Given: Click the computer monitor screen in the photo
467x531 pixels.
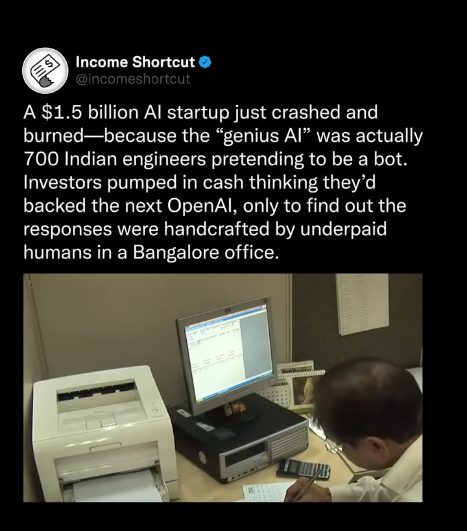Looking at the screenshot, I should tap(228, 355).
